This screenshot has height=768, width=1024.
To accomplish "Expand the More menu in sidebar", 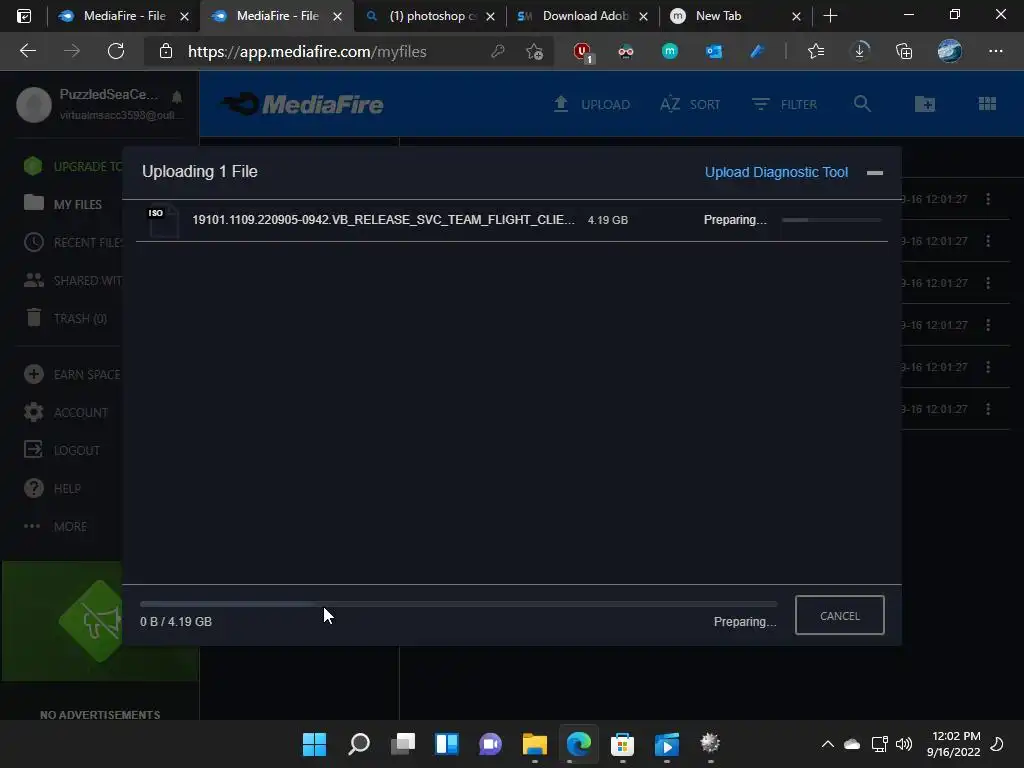I will [x=56, y=526].
